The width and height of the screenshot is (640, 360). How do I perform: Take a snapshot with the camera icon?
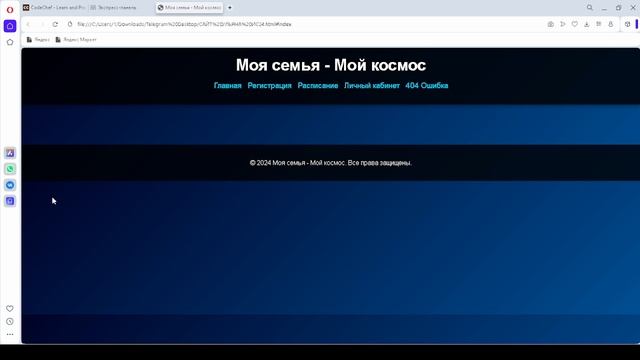[551, 24]
